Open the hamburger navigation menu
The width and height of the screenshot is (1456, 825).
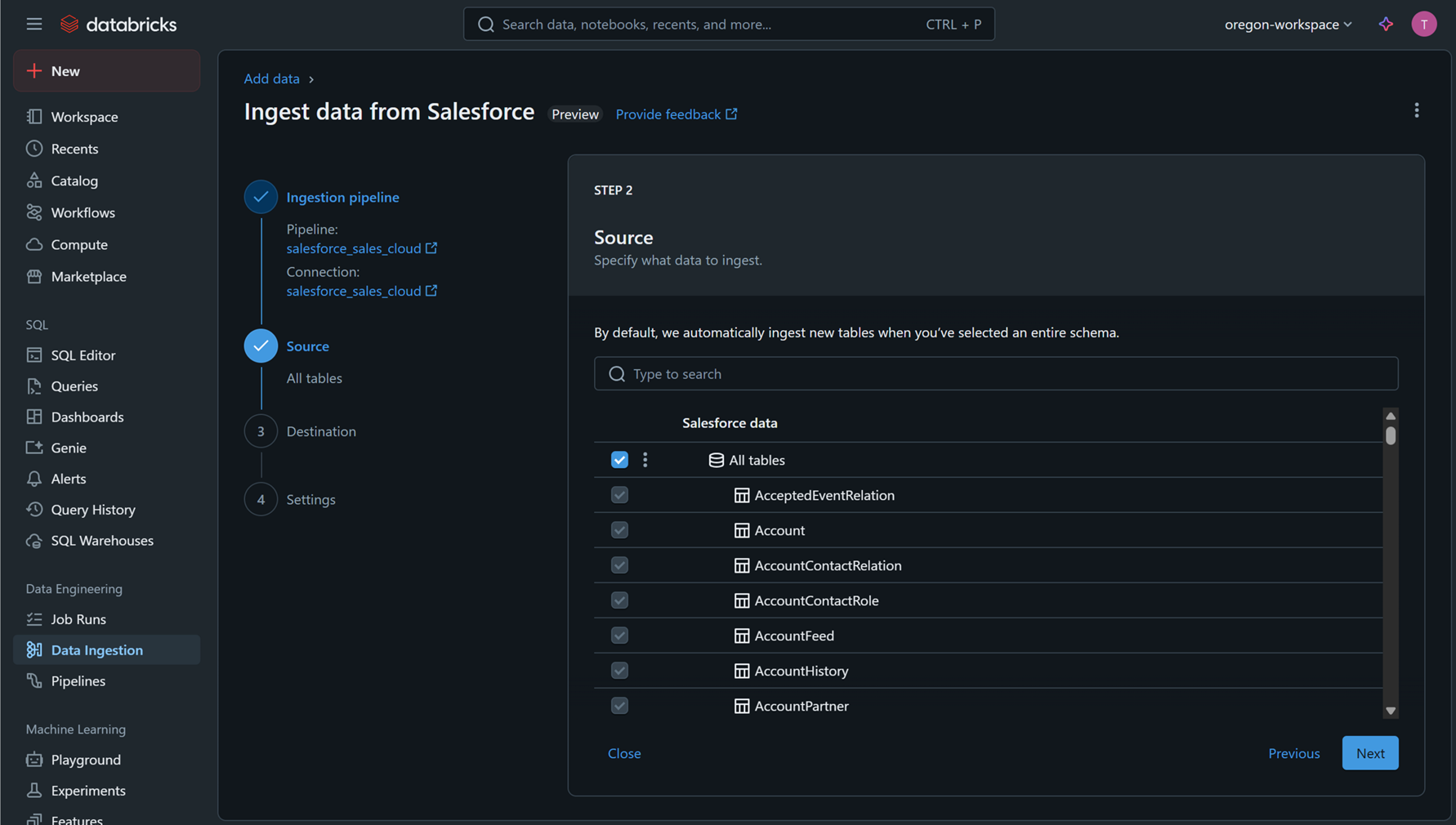coord(33,24)
